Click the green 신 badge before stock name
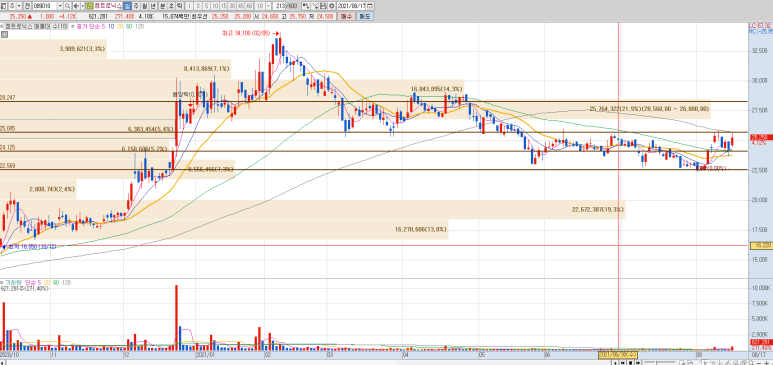 point(90,6)
